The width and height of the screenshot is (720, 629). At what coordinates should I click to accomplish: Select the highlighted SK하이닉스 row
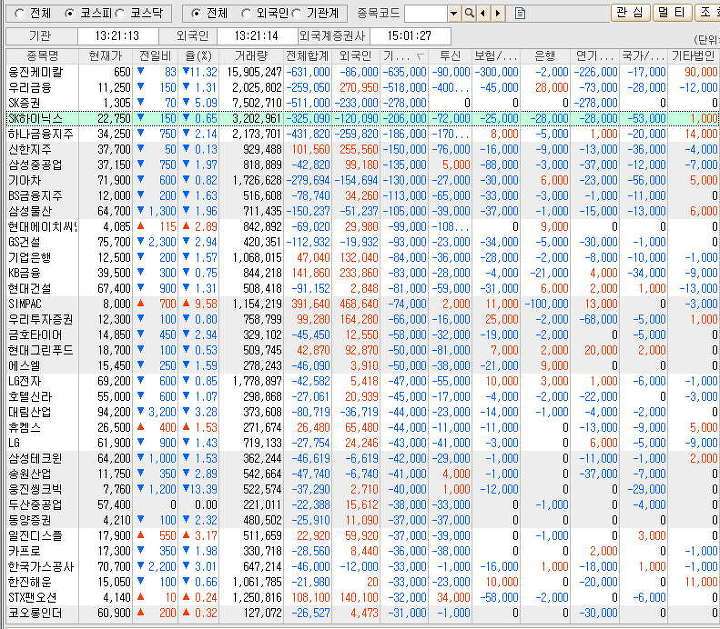click(x=363, y=118)
